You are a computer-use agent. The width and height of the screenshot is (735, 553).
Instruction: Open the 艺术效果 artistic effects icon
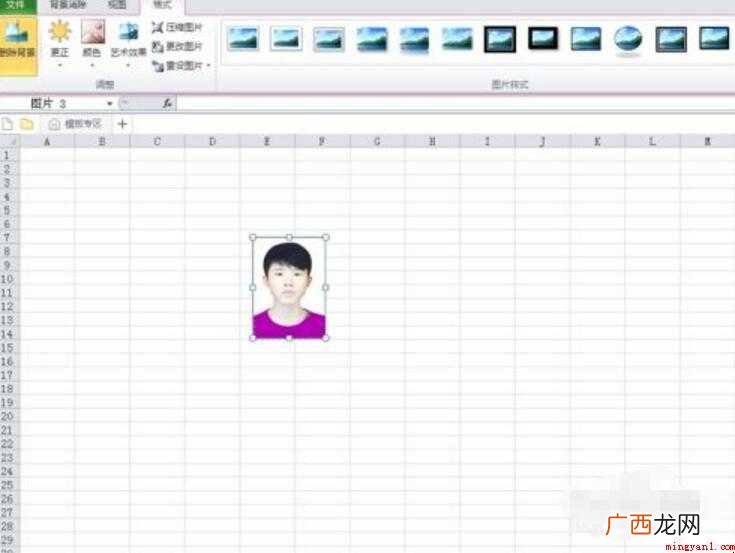tap(128, 32)
